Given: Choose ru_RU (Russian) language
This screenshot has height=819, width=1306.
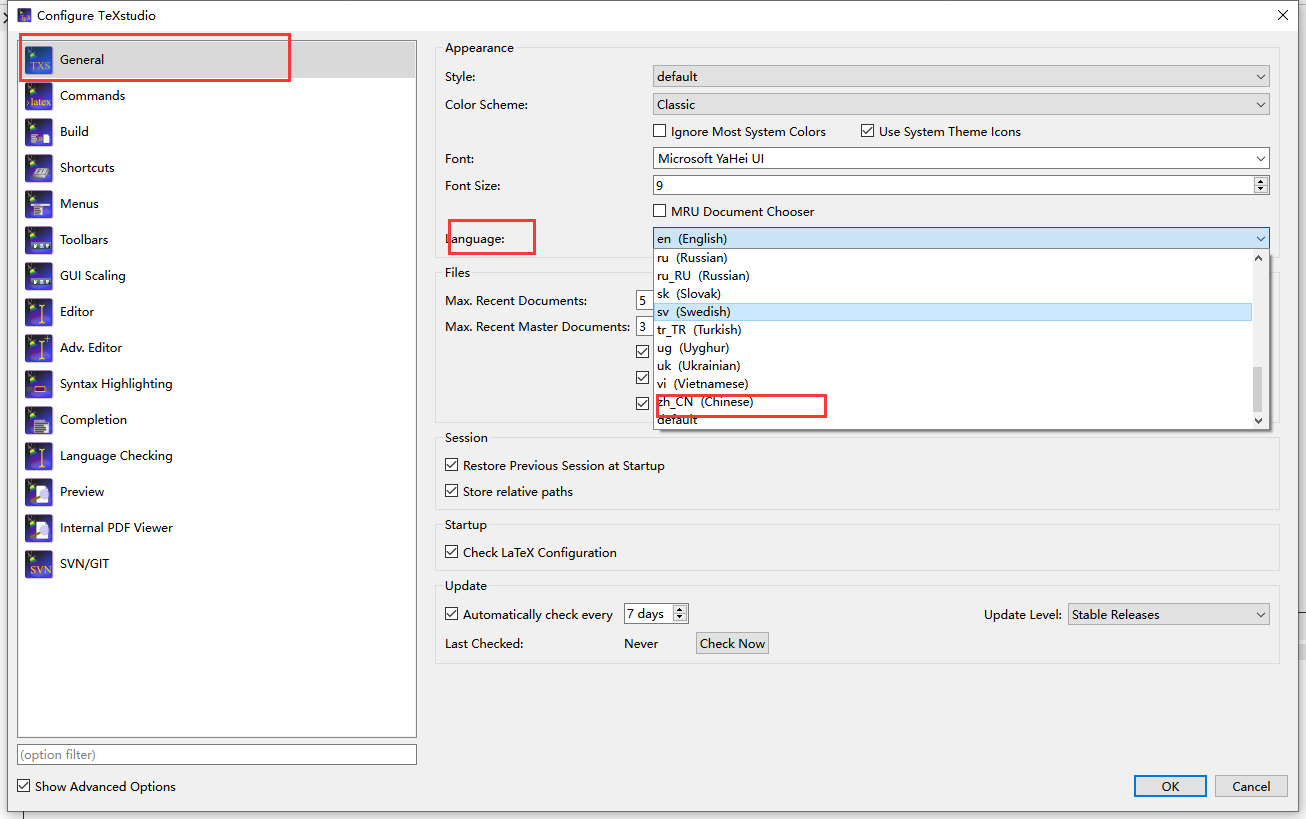Looking at the screenshot, I should 953,276.
